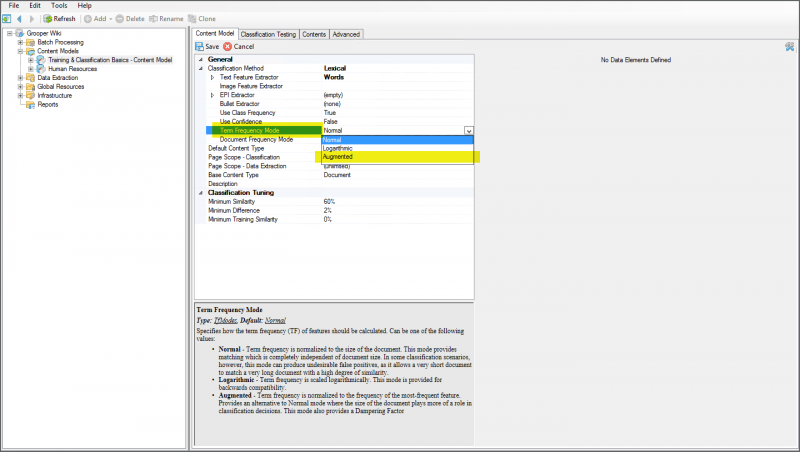Switch to the Content Model tab
Image resolution: width=800 pixels, height=452 pixels.
click(x=215, y=34)
